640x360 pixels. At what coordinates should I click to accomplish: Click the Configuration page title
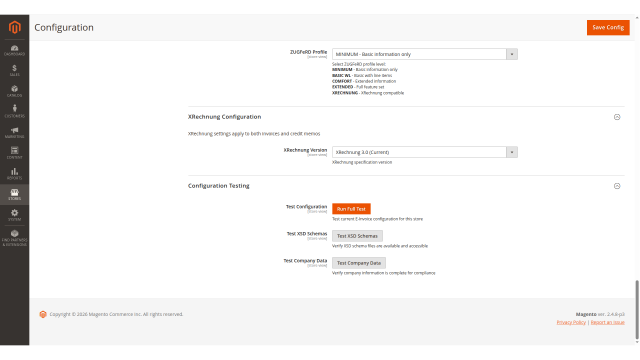tap(64, 27)
